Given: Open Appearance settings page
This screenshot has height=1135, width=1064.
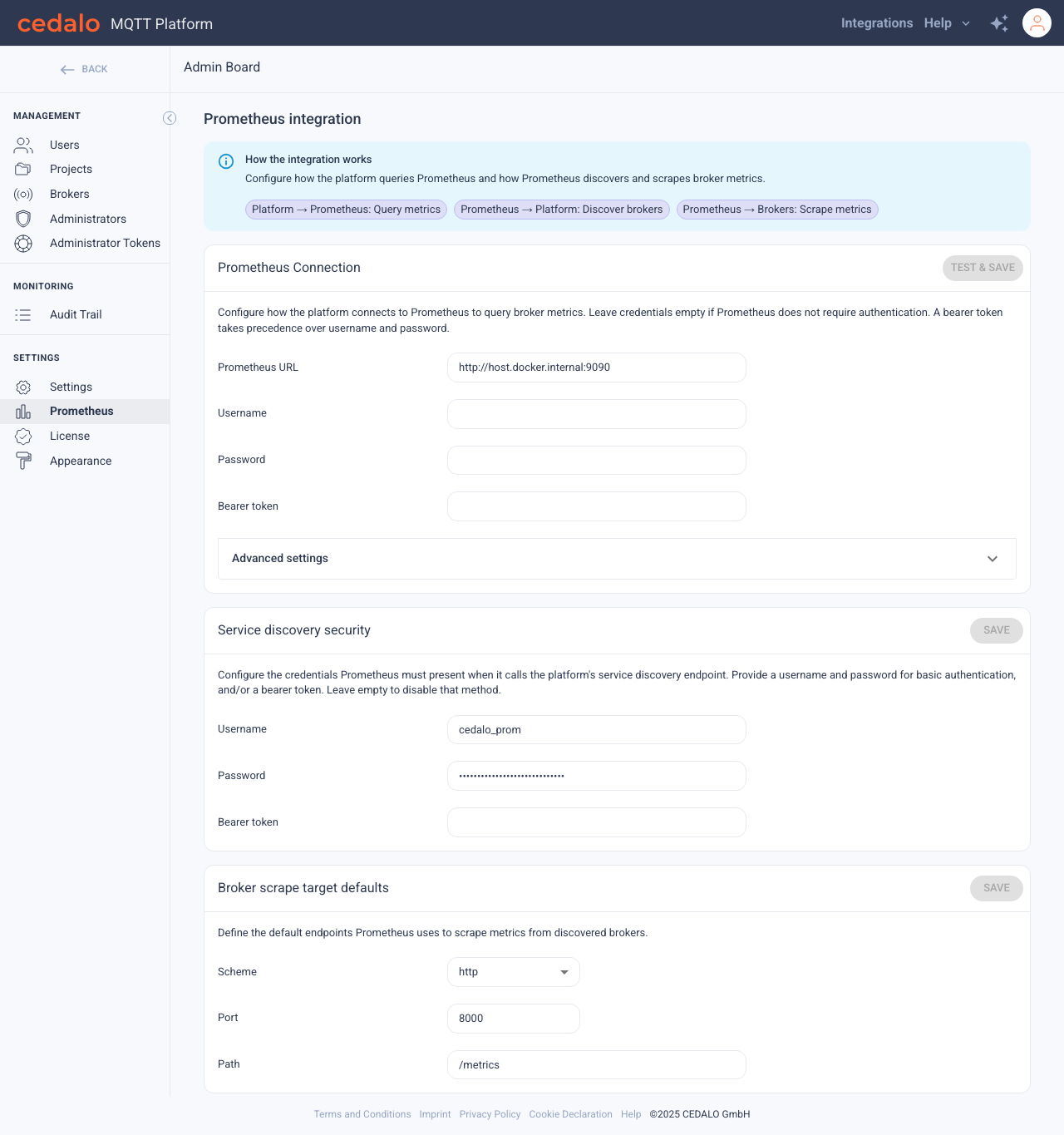Looking at the screenshot, I should 81,461.
